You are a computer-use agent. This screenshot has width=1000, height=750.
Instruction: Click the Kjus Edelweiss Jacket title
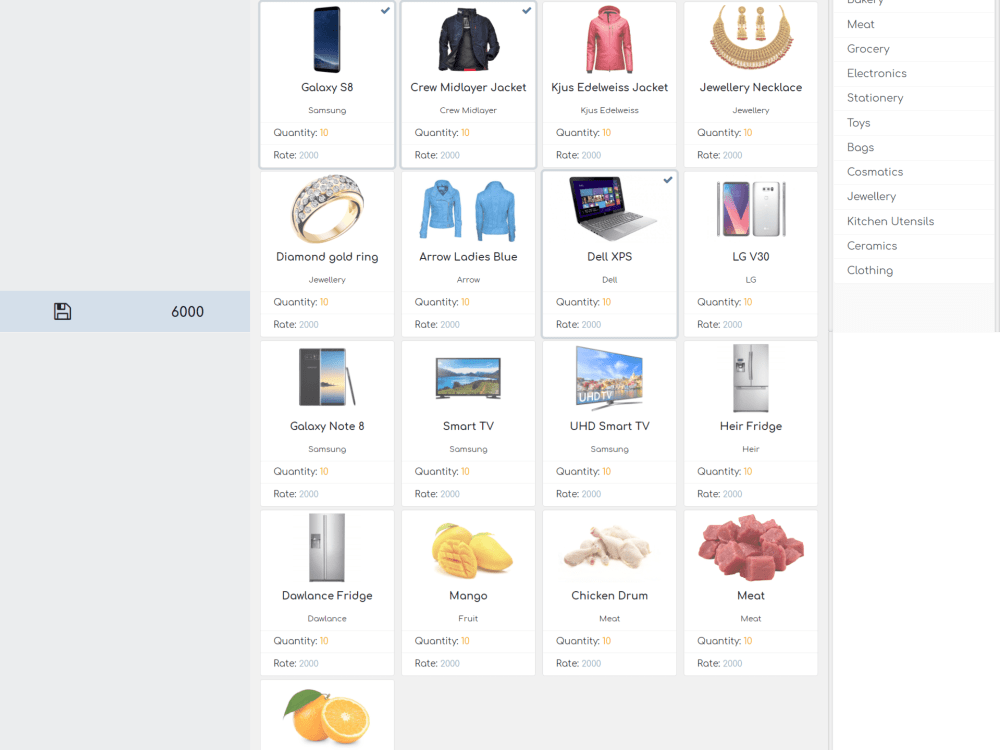click(610, 87)
